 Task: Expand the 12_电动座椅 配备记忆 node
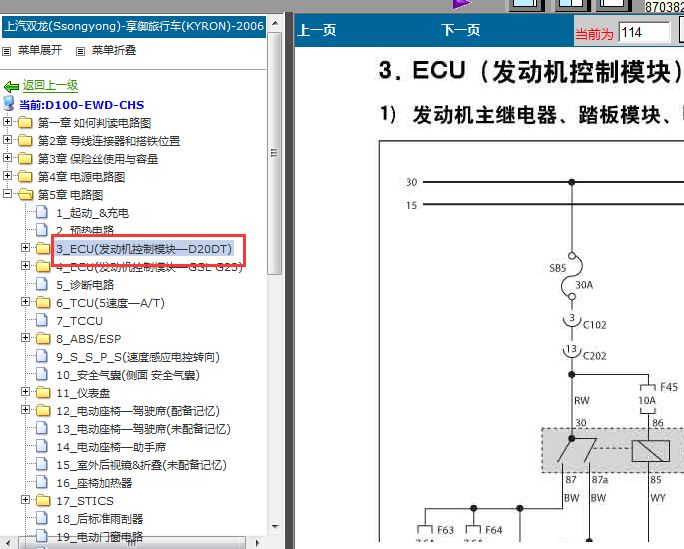point(25,409)
